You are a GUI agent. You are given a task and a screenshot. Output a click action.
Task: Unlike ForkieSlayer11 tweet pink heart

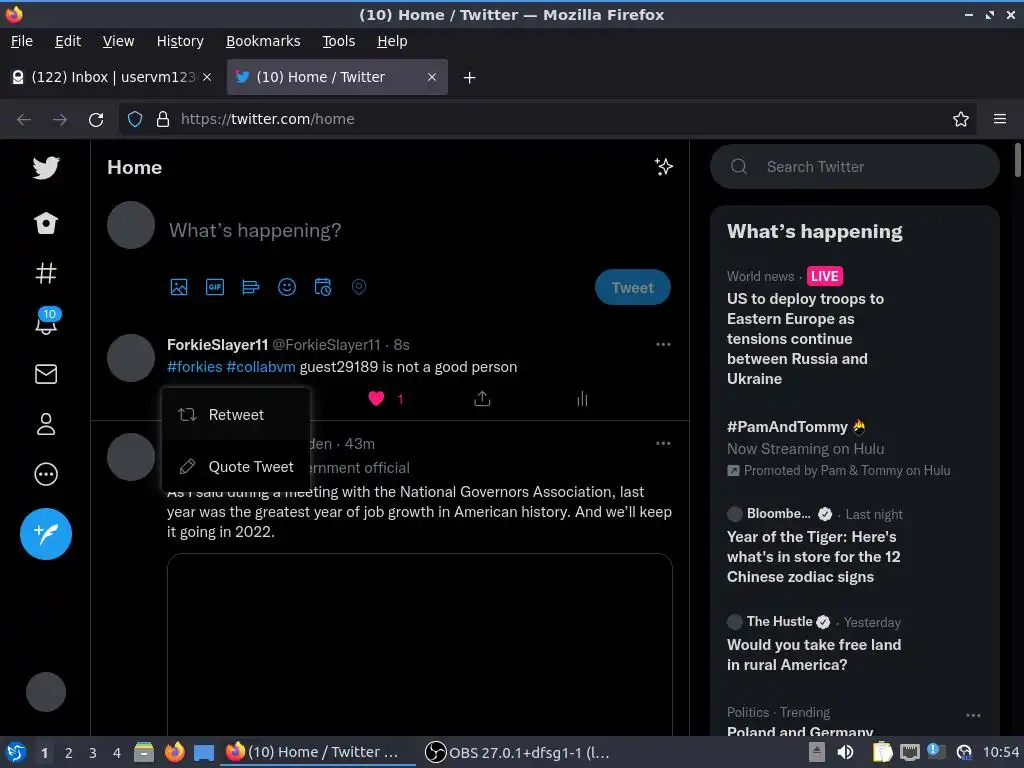click(x=376, y=398)
